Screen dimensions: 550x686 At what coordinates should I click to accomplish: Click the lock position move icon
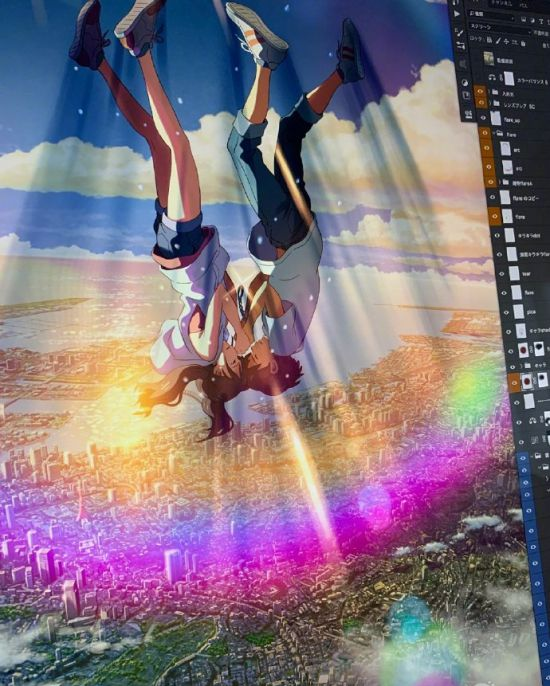tap(507, 42)
